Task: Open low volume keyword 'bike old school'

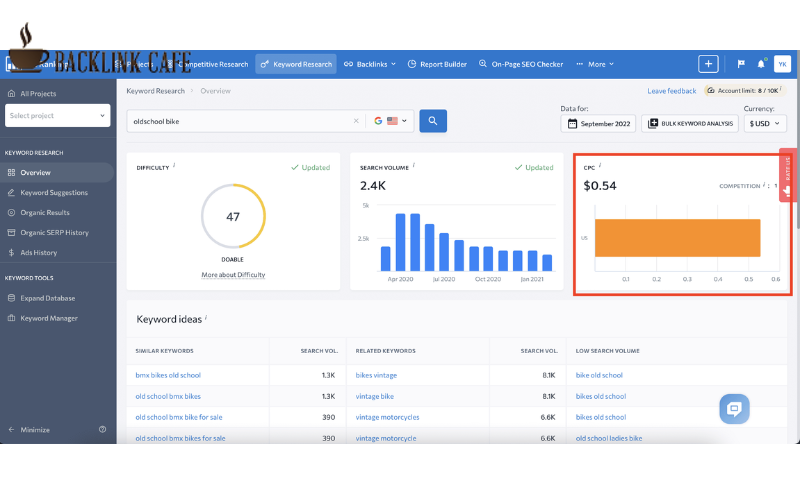Action: 599,375
